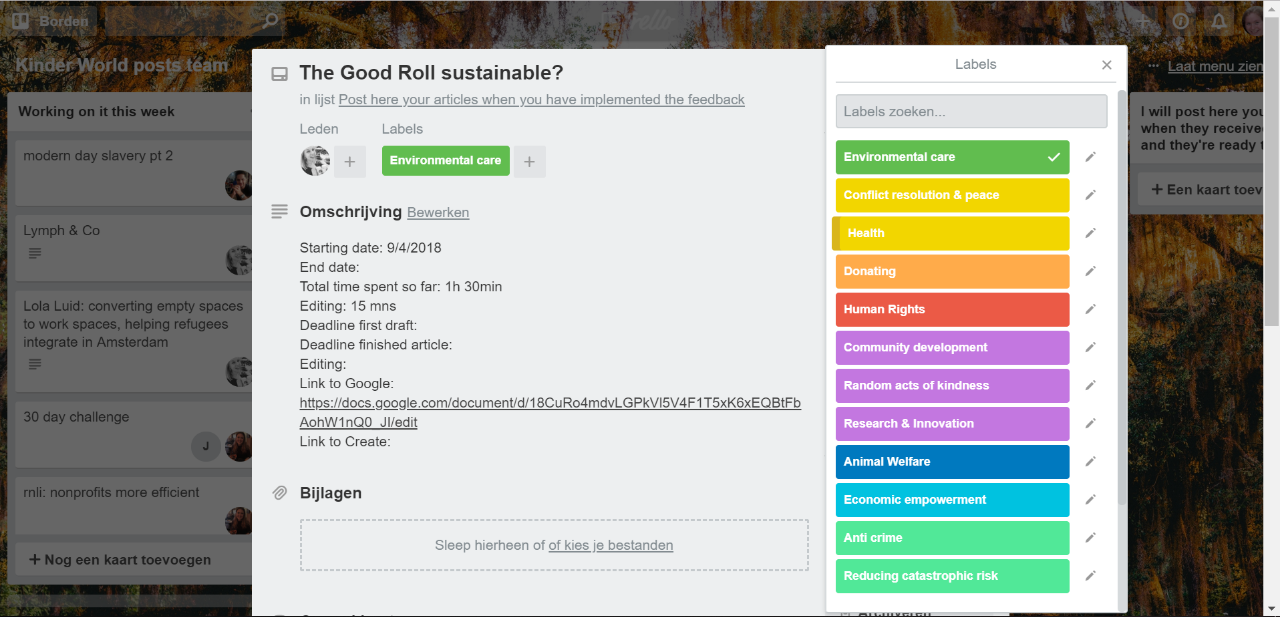Select the green Anti crime label
Screen dimensions: 1280x617
953,537
